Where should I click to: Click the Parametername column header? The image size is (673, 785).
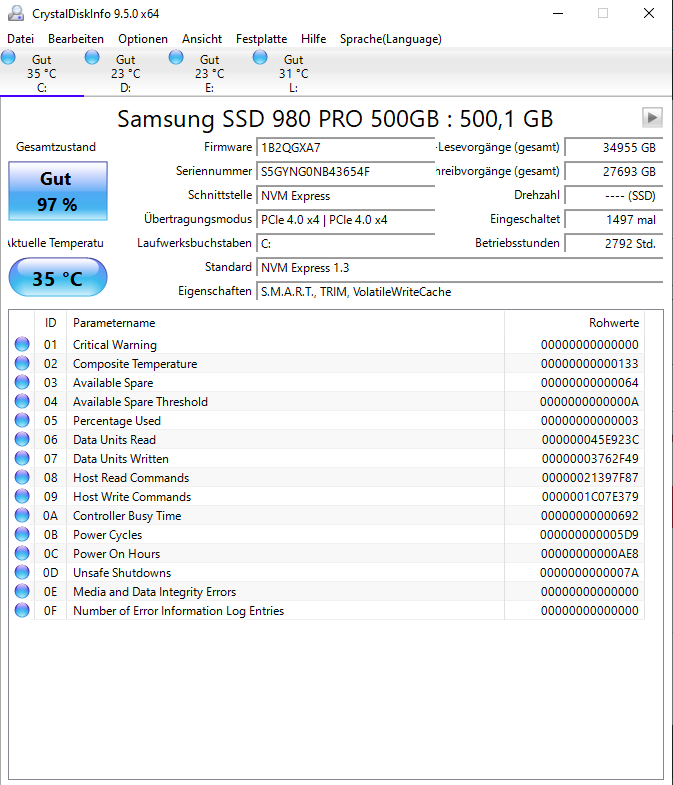(x=285, y=323)
